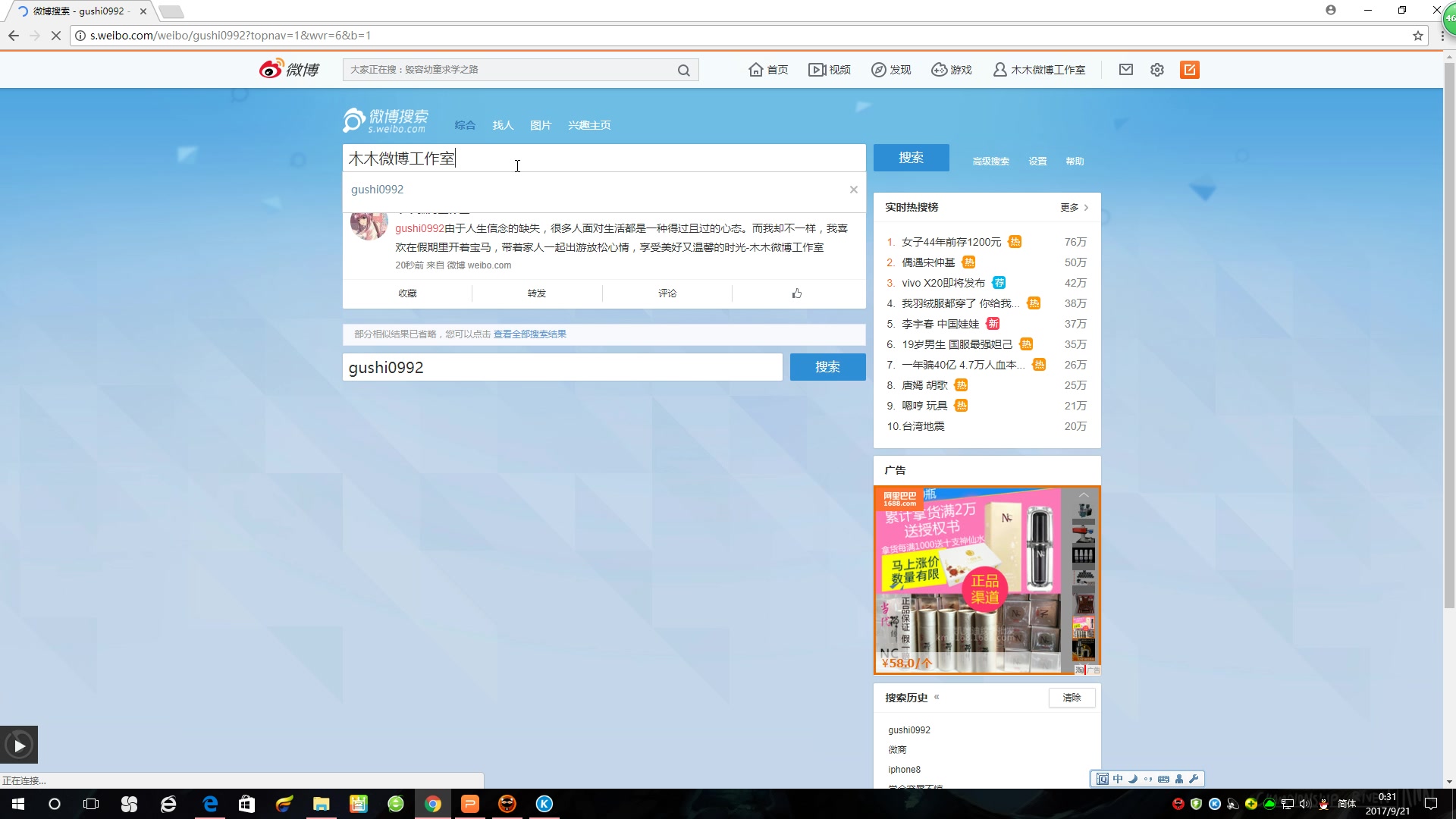The width and height of the screenshot is (1456, 819).
Task: Click 微商 in search history
Action: coord(897,750)
